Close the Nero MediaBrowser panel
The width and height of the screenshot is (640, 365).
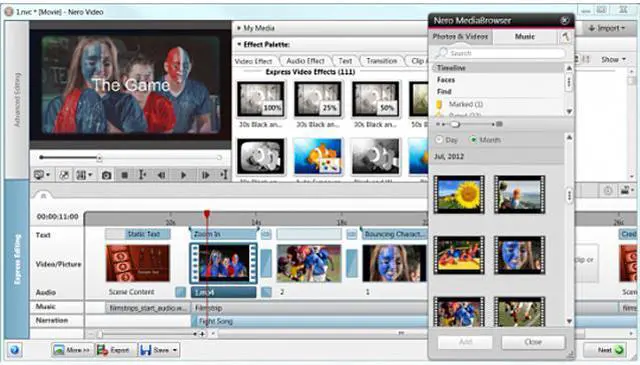(x=565, y=20)
